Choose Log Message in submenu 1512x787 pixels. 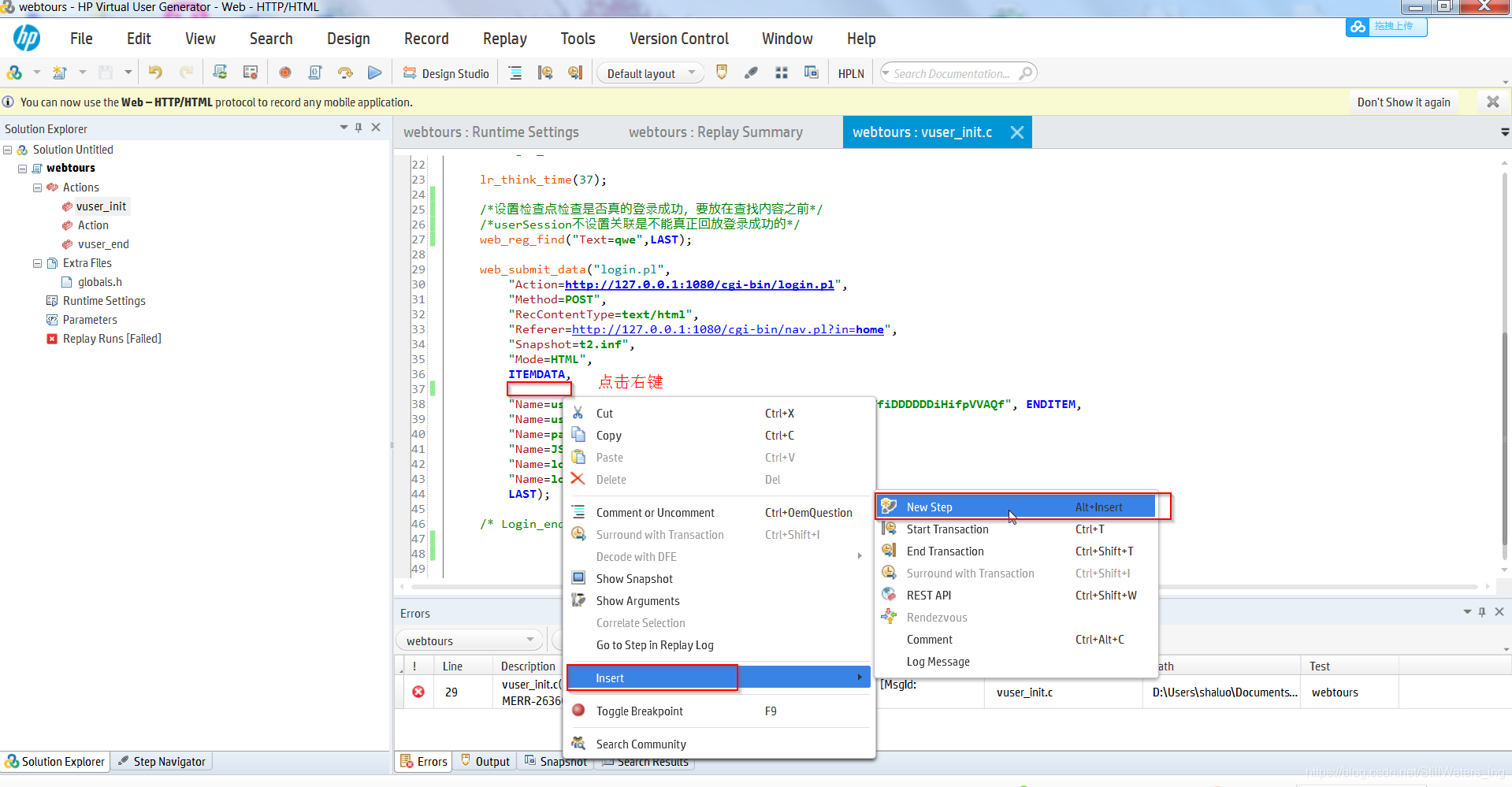click(x=1016, y=662)
